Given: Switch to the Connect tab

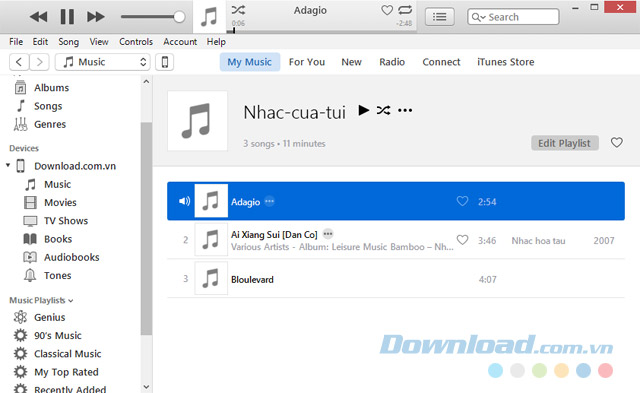Looking at the screenshot, I should [441, 62].
